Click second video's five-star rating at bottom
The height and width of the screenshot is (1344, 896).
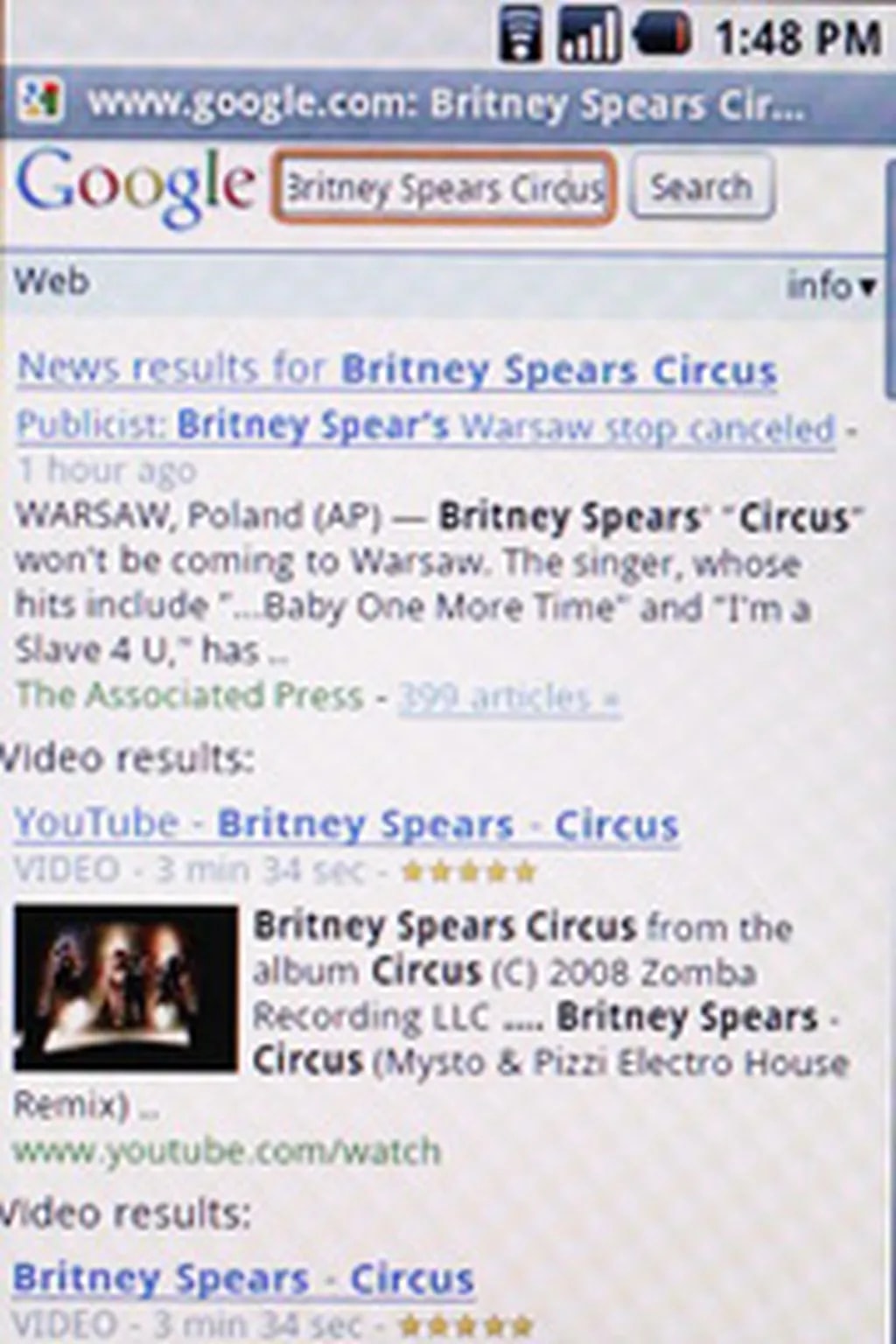click(465, 1325)
